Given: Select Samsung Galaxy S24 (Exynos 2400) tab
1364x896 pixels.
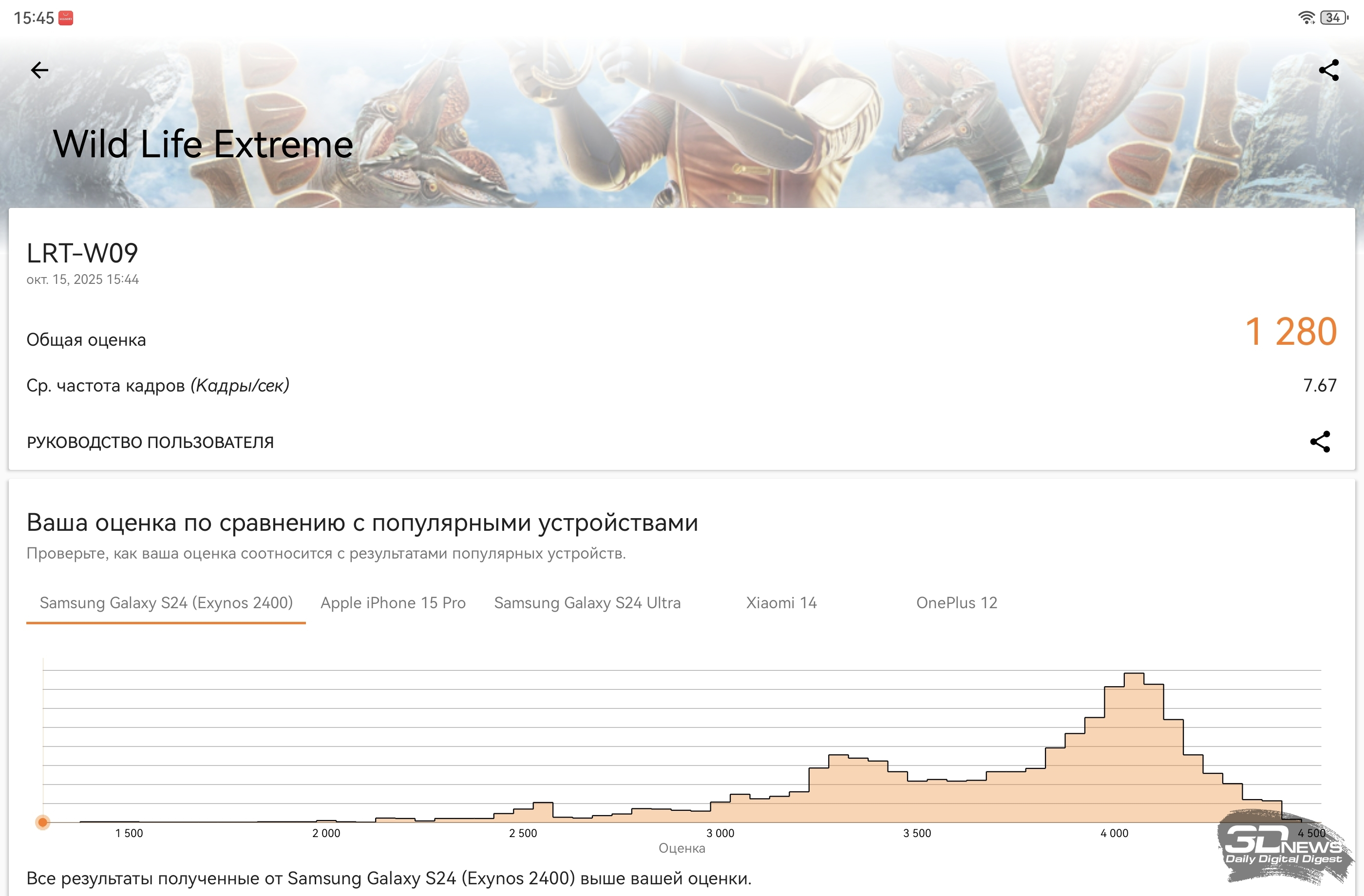Looking at the screenshot, I should [166, 603].
